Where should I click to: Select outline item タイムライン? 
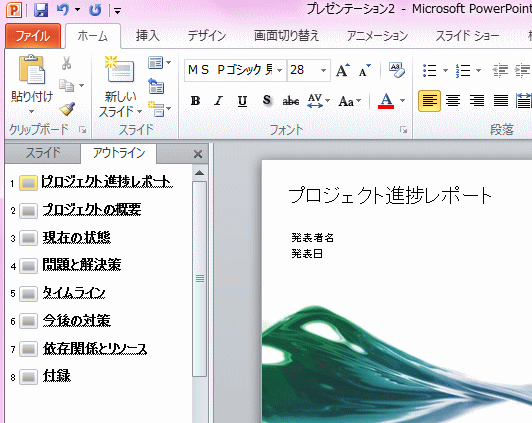(x=74, y=293)
